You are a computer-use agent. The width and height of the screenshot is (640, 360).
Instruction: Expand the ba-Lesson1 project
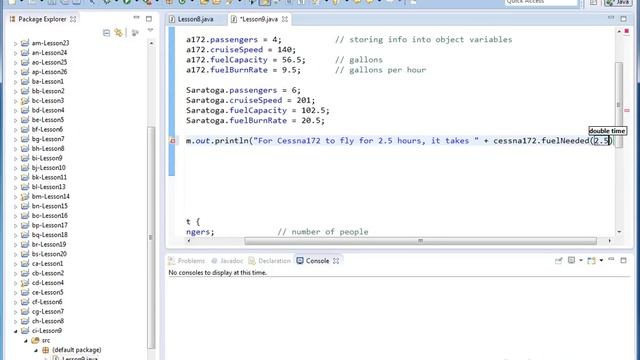[16, 82]
